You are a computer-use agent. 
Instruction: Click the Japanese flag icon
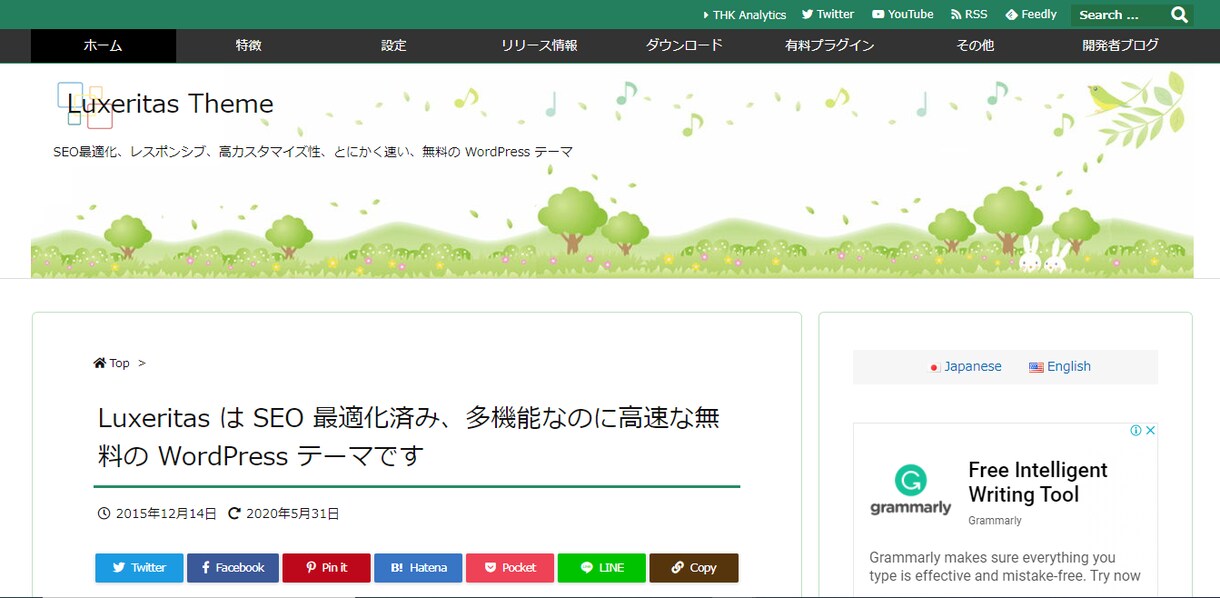(935, 367)
